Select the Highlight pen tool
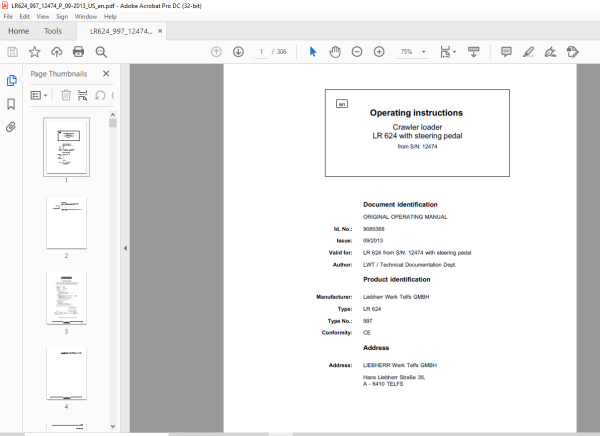600x436 pixels. [528, 52]
